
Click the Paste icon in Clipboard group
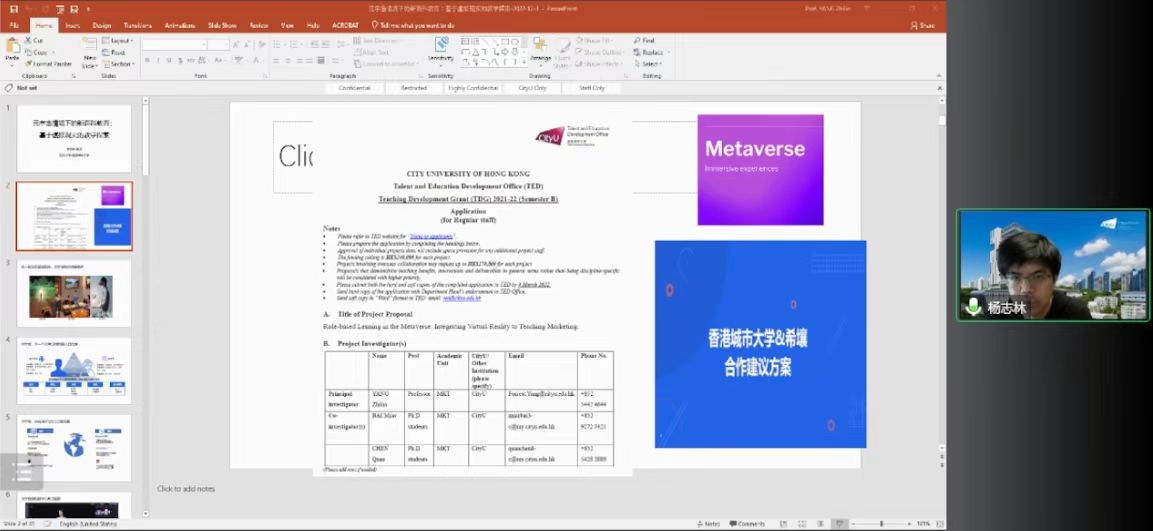pos(12,49)
